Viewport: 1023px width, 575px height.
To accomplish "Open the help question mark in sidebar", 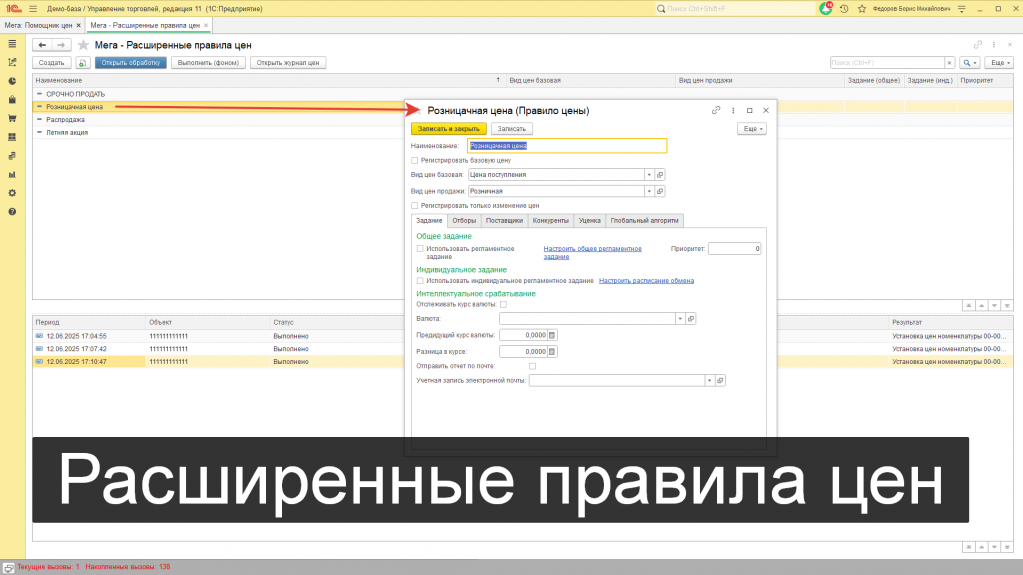I will [12, 211].
